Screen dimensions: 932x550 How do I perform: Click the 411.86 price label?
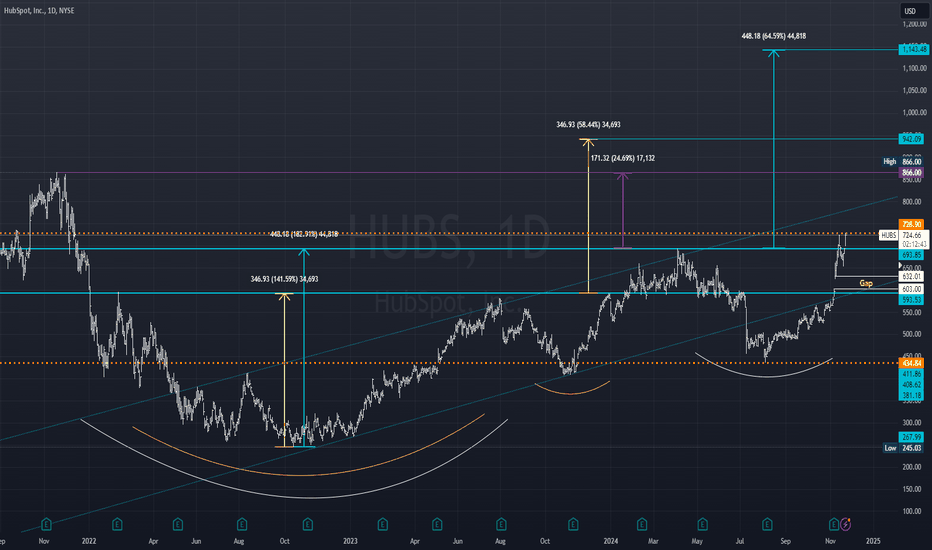point(911,374)
